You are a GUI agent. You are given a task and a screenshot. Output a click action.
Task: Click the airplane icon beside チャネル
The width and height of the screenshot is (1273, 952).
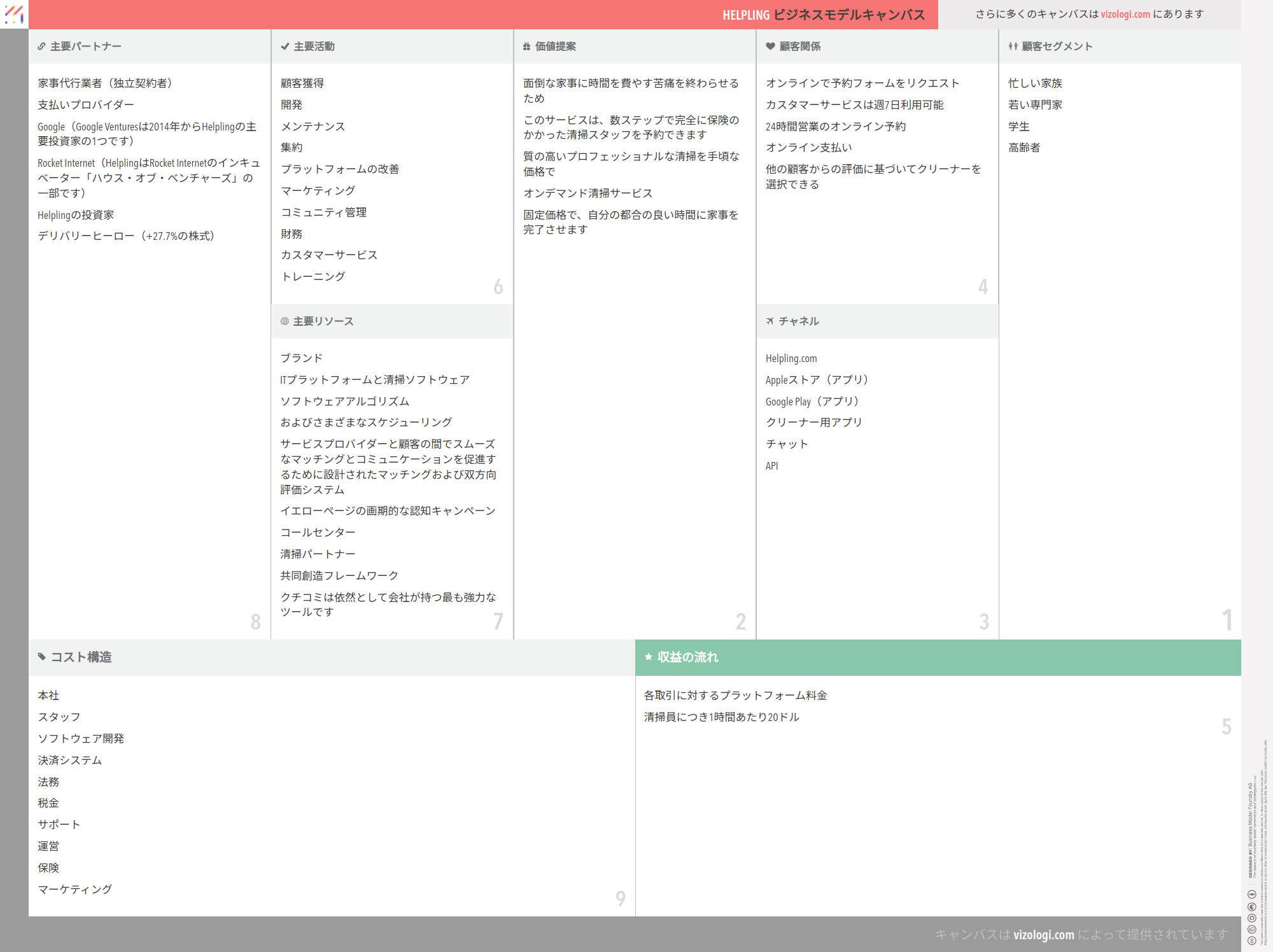coord(770,321)
